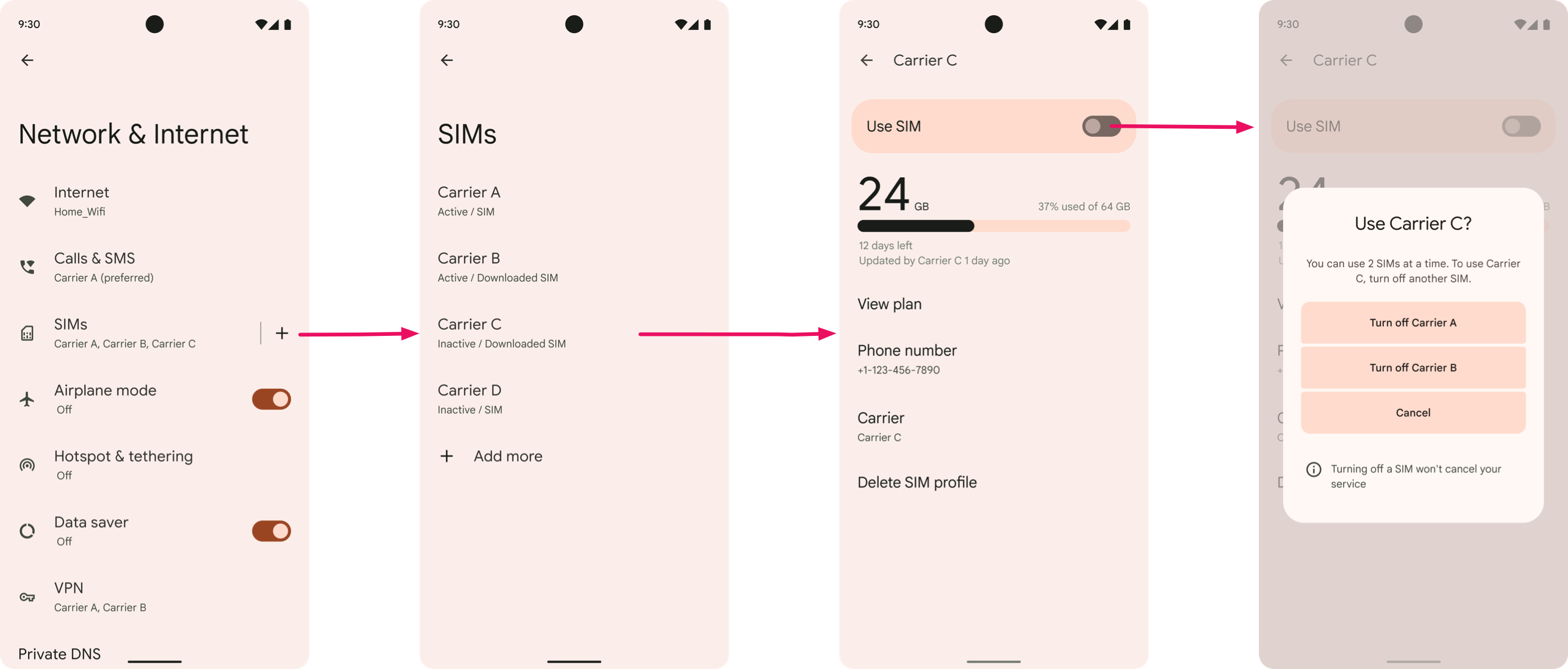Image resolution: width=1568 pixels, height=669 pixels.
Task: Toggle Airplane mode off
Action: pos(270,398)
